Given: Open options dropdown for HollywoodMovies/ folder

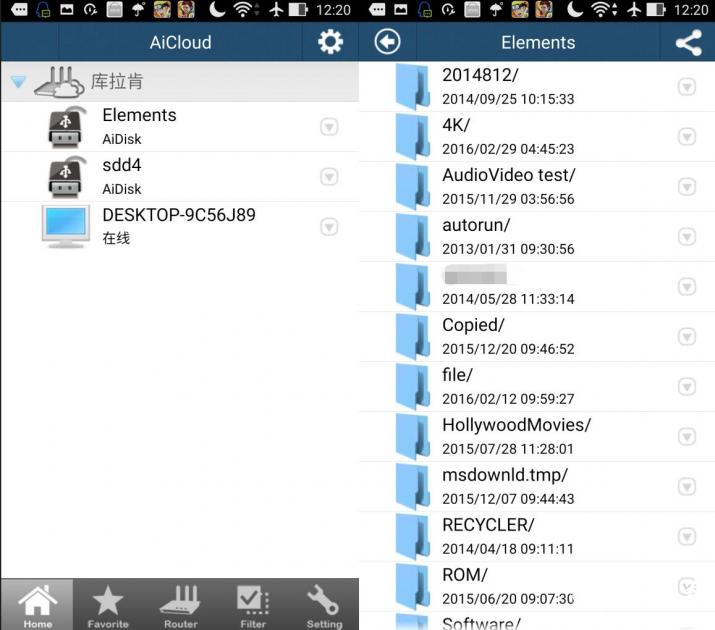Looking at the screenshot, I should (687, 437).
